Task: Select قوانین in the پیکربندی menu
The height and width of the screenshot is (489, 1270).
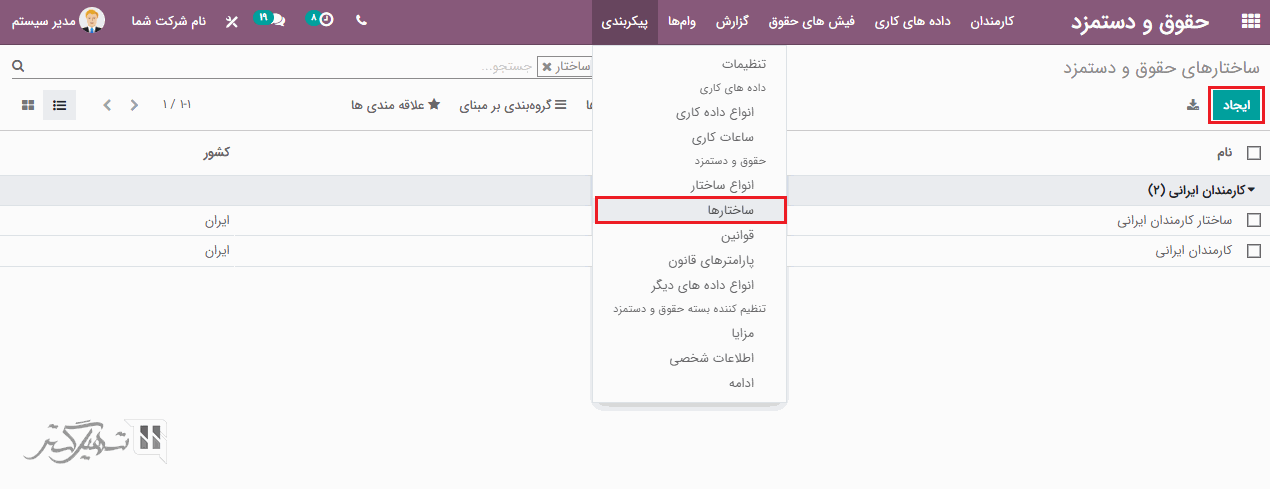Action: click(x=736, y=236)
